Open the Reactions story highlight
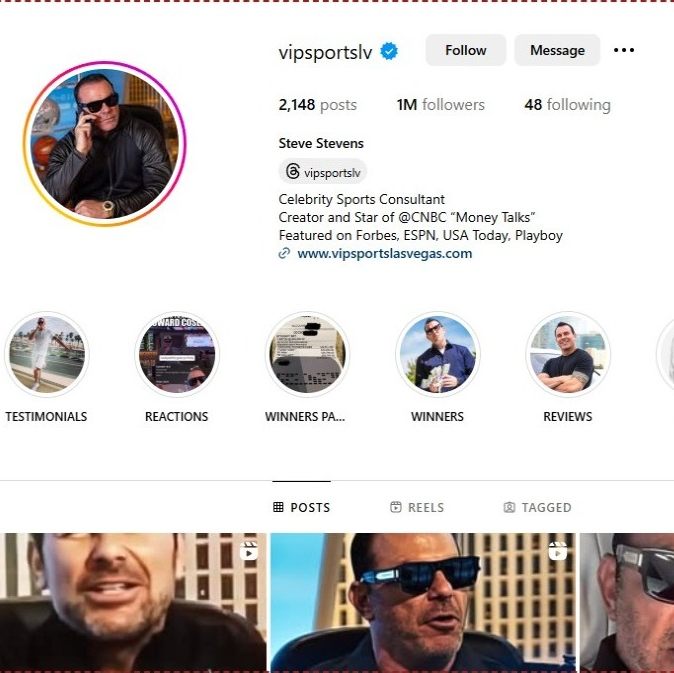 [177, 354]
